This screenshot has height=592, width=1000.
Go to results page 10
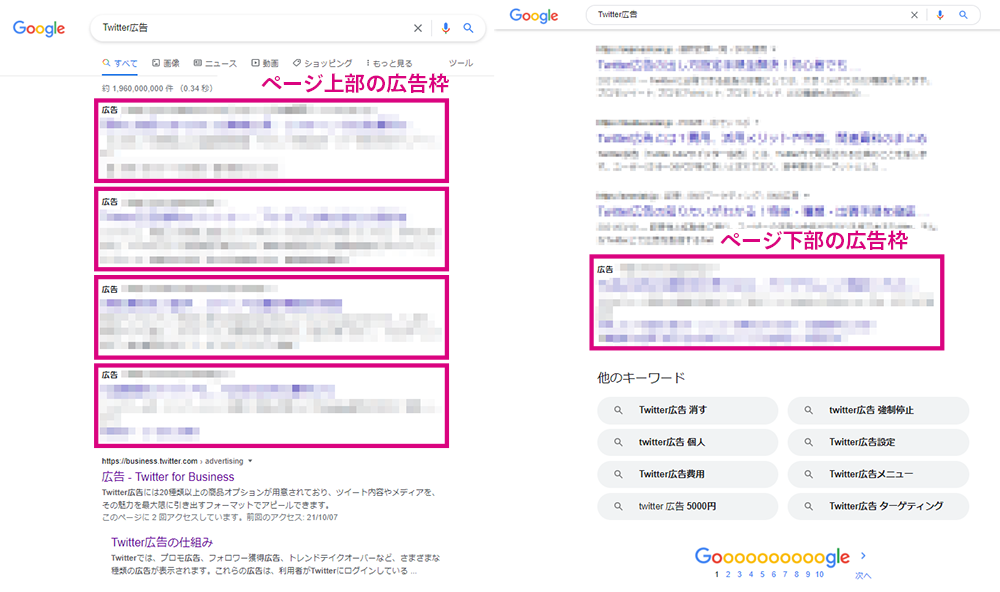820,574
